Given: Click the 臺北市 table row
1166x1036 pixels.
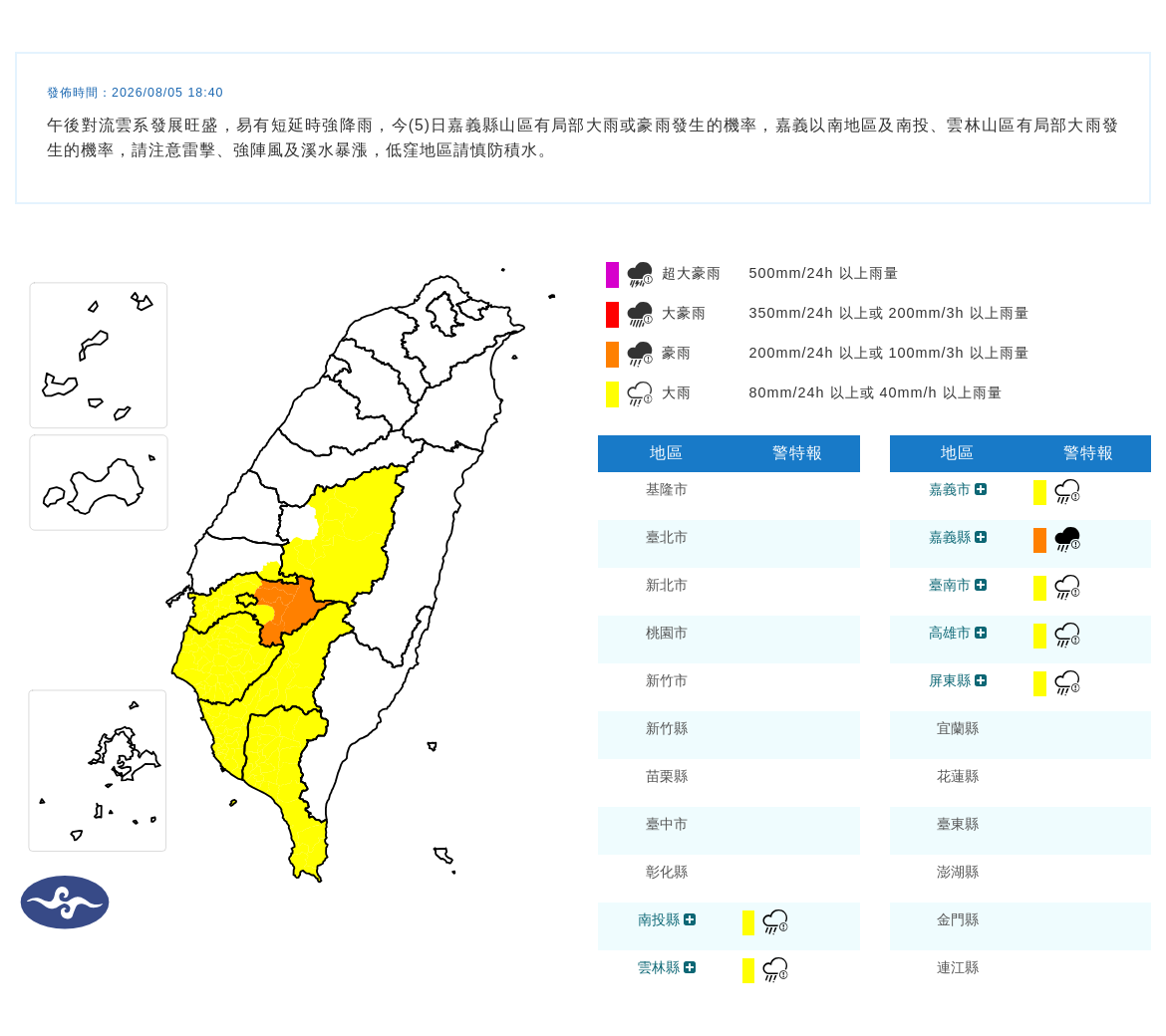Looking at the screenshot, I should [x=729, y=544].
